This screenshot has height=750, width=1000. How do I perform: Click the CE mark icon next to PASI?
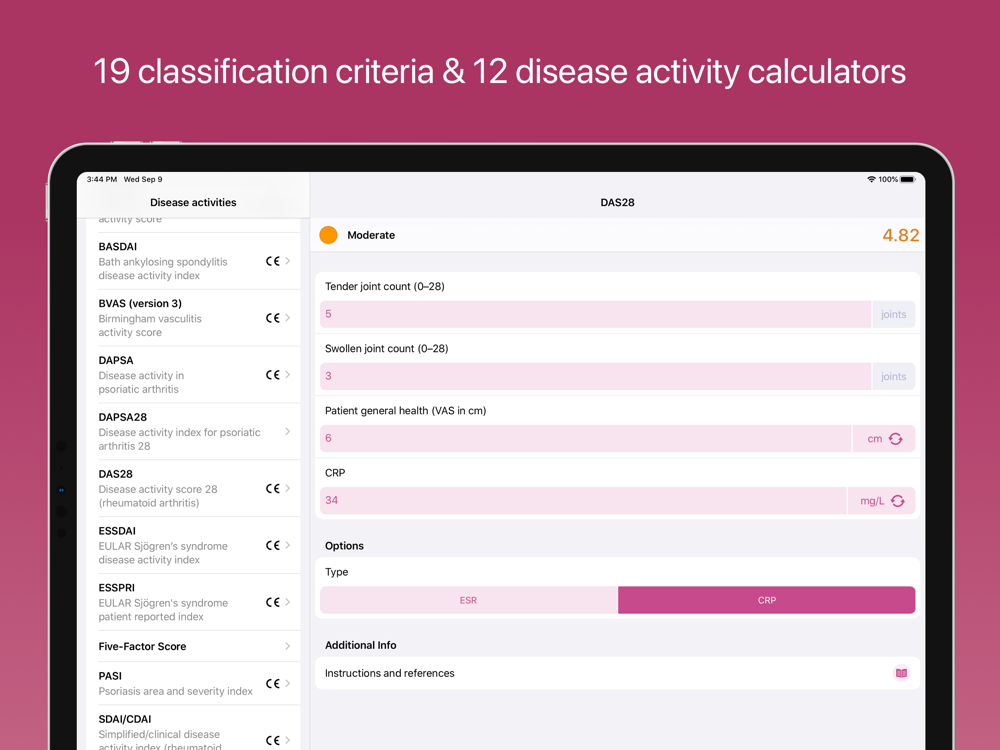coord(272,684)
